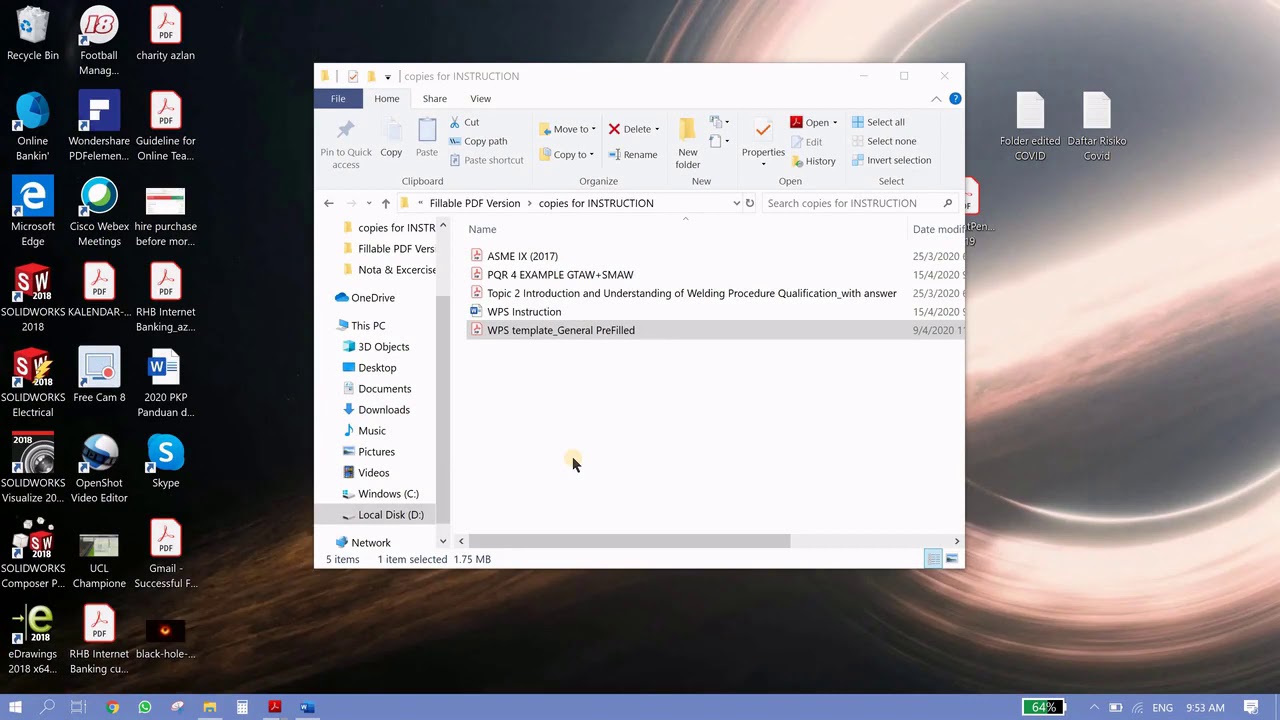
Task: Select ASME IX (2017) file
Action: (x=522, y=256)
